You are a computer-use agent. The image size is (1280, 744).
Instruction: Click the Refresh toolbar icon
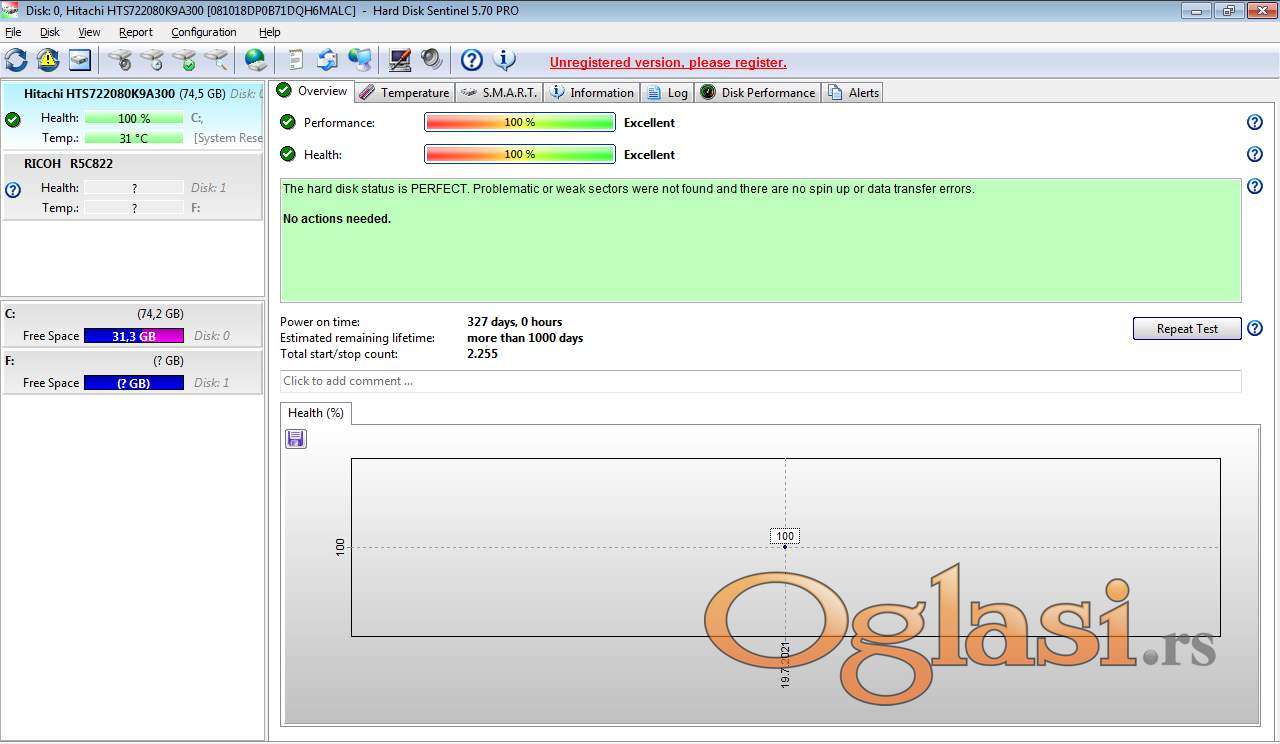[16, 60]
